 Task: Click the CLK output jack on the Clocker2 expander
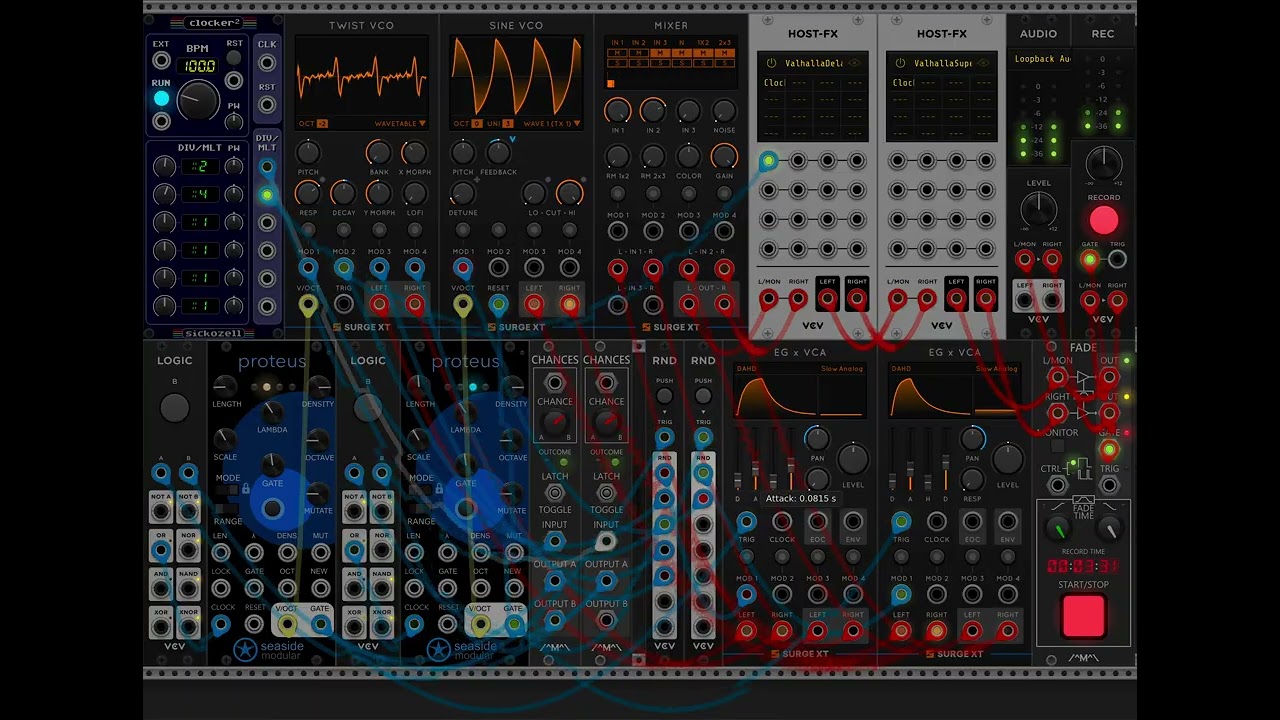[x=267, y=63]
